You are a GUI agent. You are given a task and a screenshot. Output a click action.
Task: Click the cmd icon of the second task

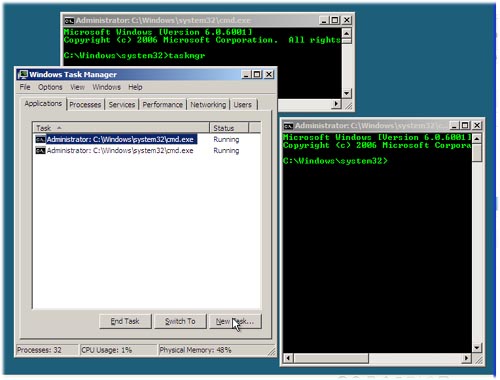coord(40,151)
